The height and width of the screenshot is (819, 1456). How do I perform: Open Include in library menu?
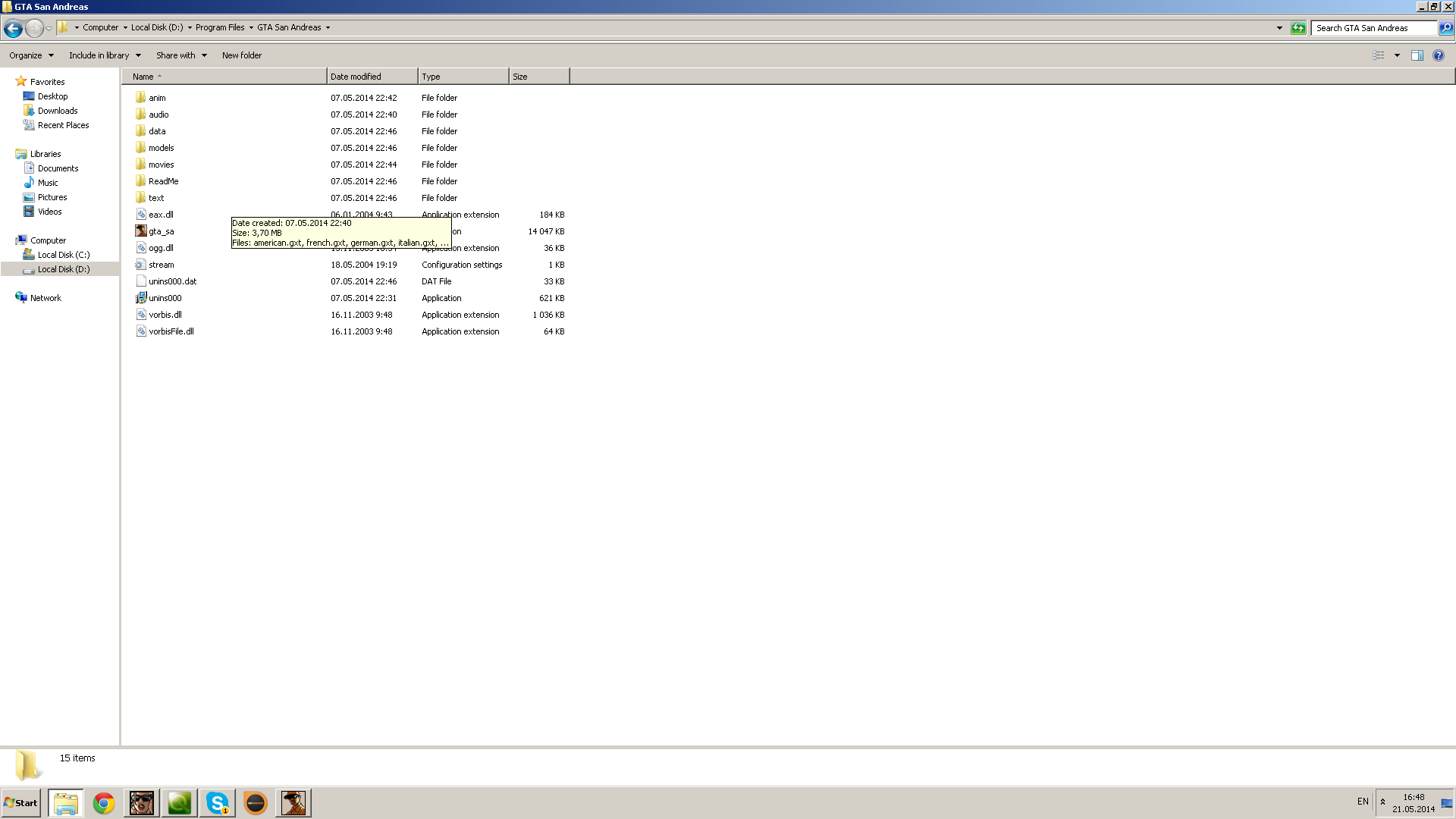pos(105,55)
